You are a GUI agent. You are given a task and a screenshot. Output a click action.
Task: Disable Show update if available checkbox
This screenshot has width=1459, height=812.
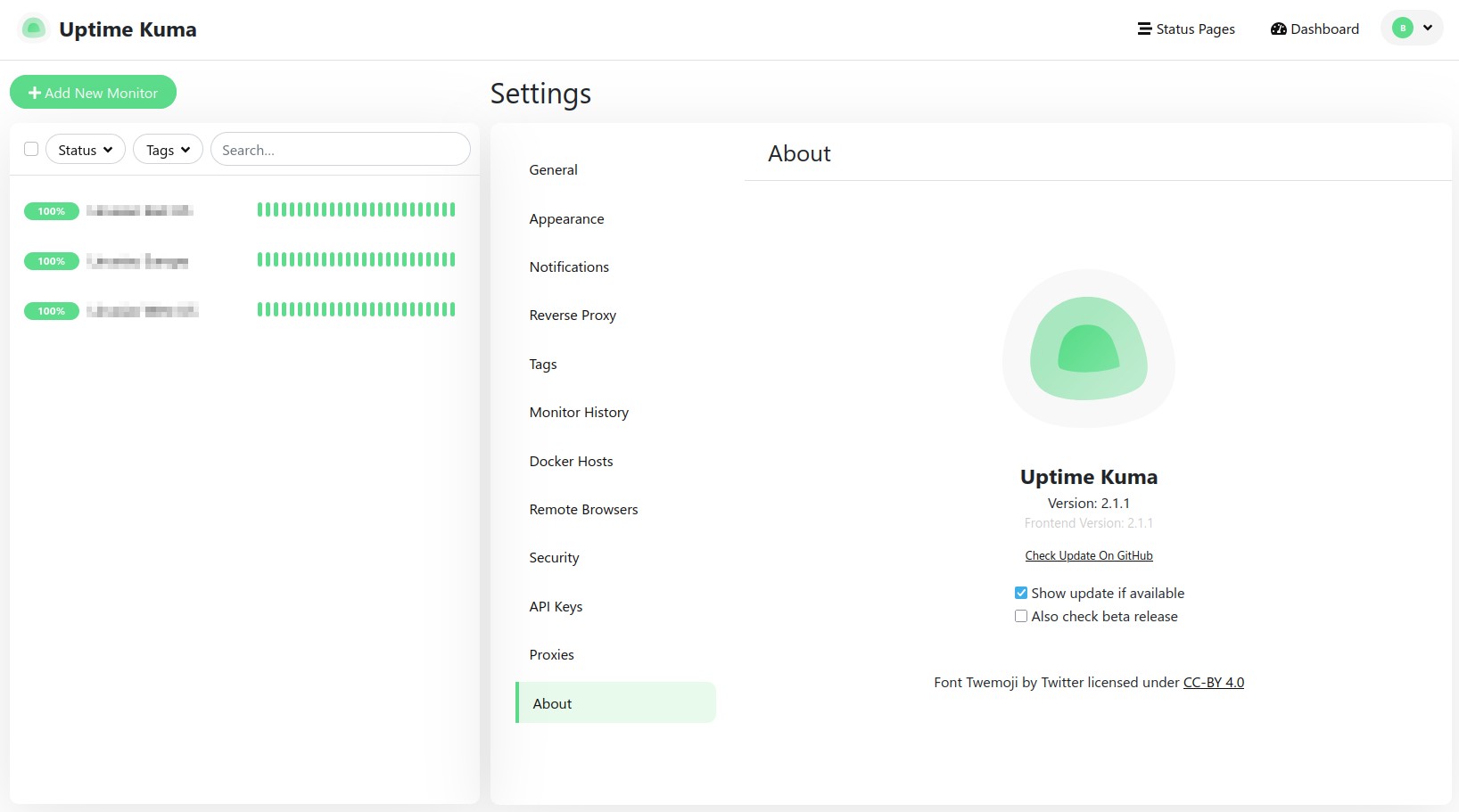[x=1021, y=594]
